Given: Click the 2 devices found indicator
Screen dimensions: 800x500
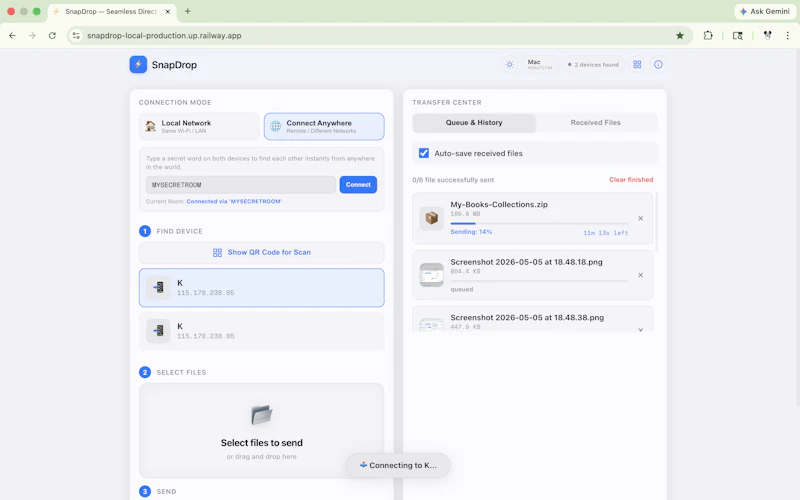Looking at the screenshot, I should (x=593, y=64).
